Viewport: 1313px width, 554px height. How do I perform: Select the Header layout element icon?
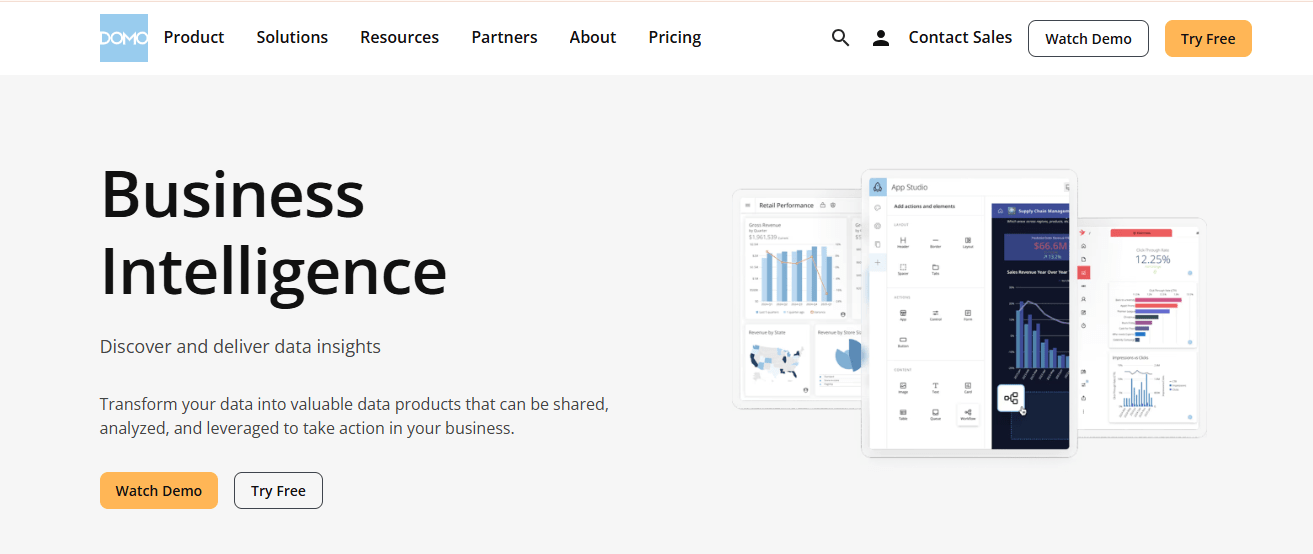click(x=902, y=242)
